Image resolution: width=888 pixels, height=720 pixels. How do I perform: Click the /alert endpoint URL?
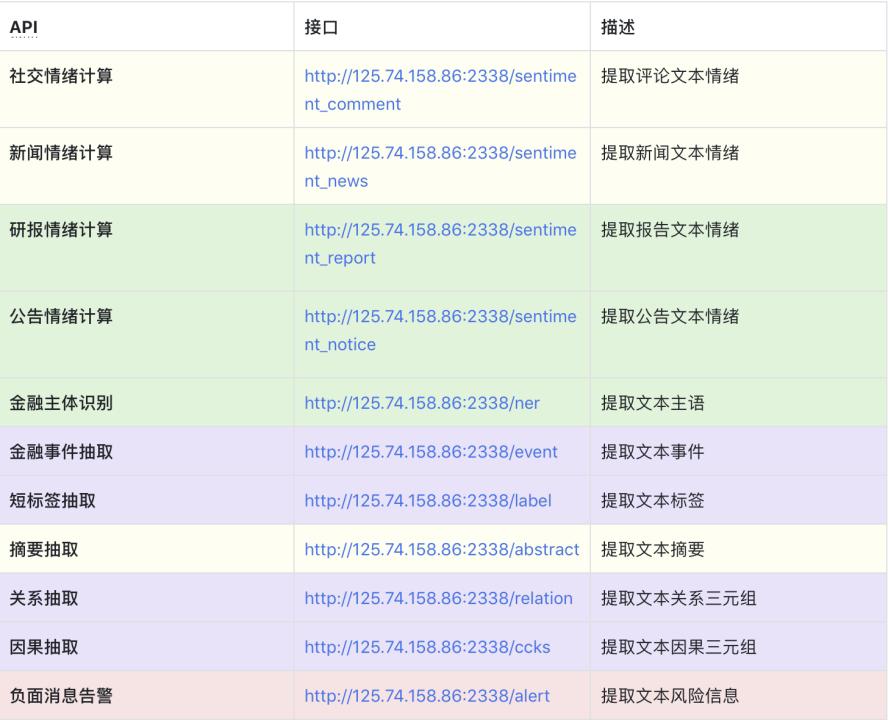(x=427, y=696)
